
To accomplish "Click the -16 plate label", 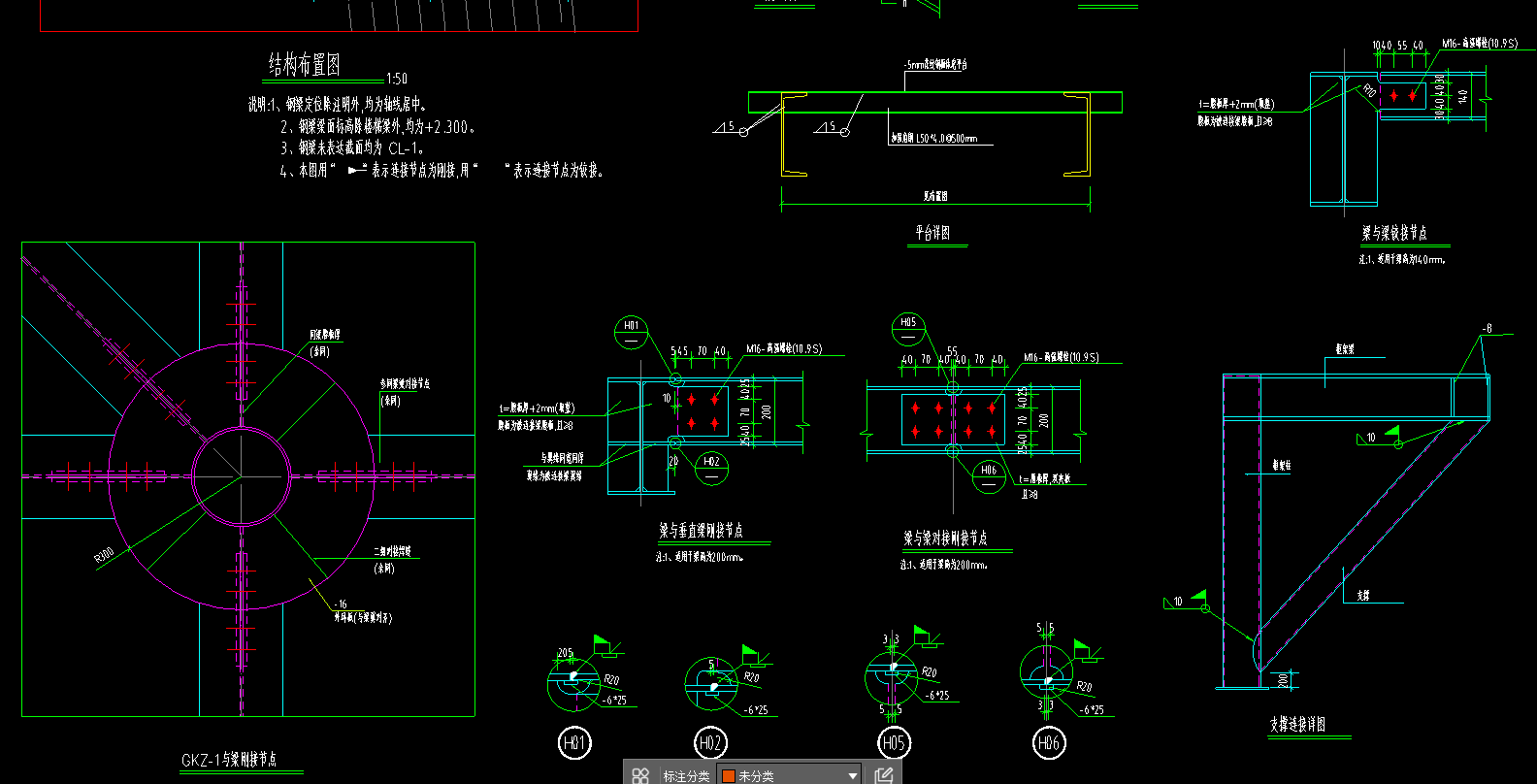I will coord(341,604).
